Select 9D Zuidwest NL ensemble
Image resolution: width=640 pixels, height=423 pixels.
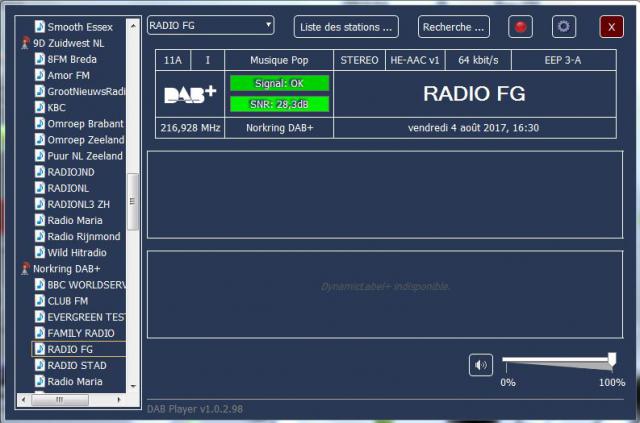68,43
